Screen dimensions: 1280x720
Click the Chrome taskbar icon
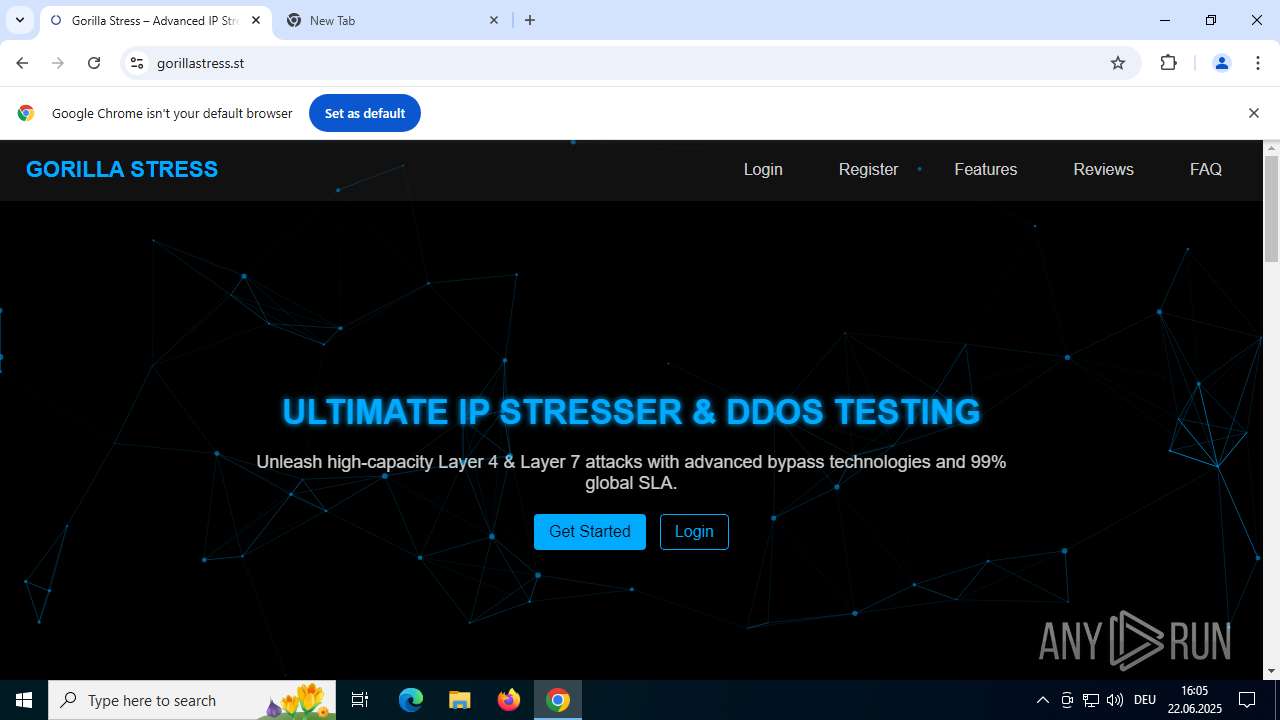558,700
